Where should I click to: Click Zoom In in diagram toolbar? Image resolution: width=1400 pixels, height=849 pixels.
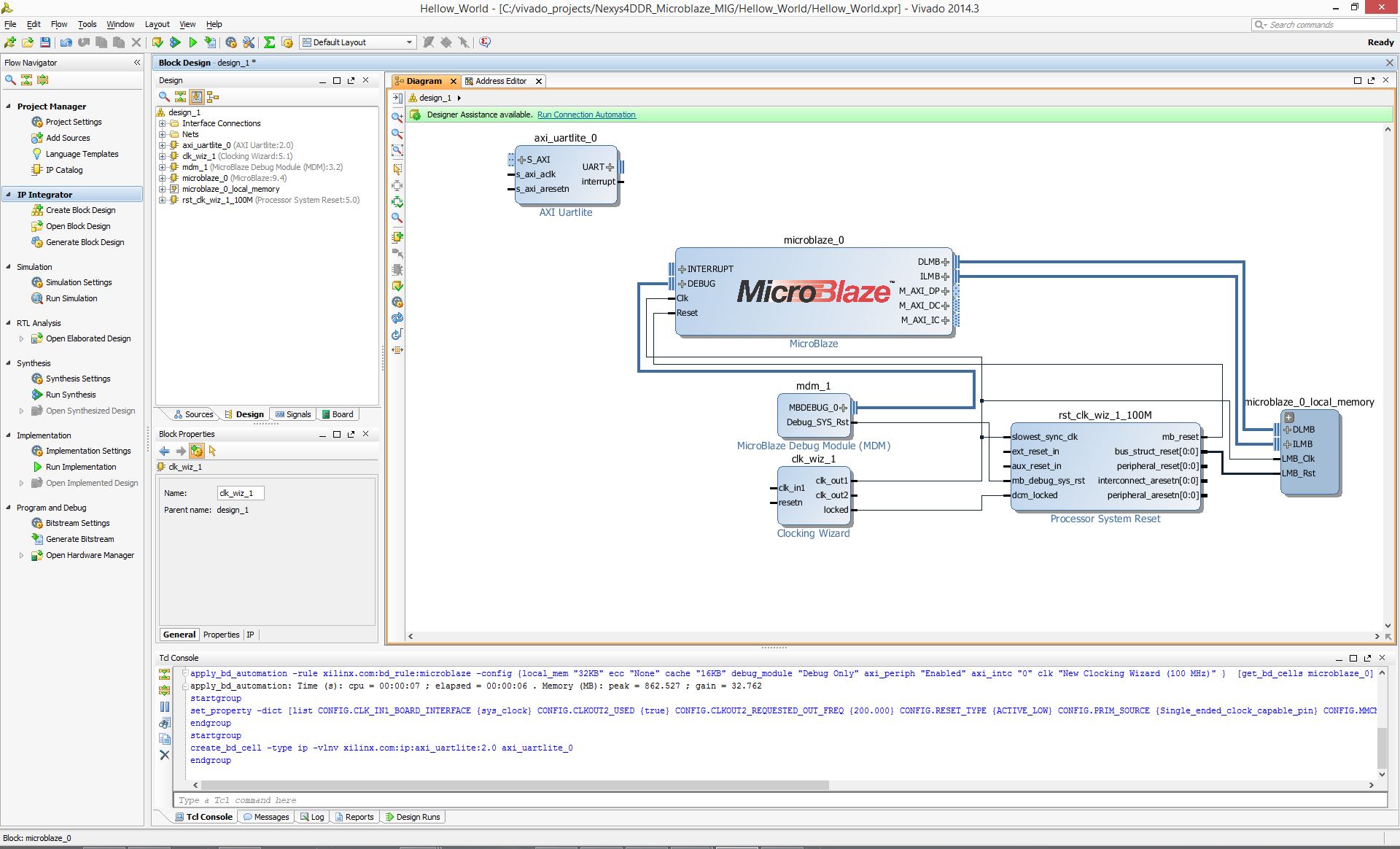tap(397, 117)
